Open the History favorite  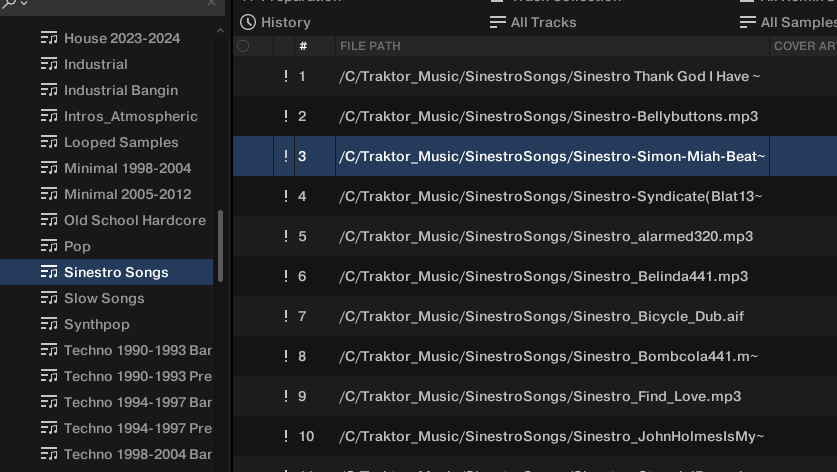coord(275,22)
